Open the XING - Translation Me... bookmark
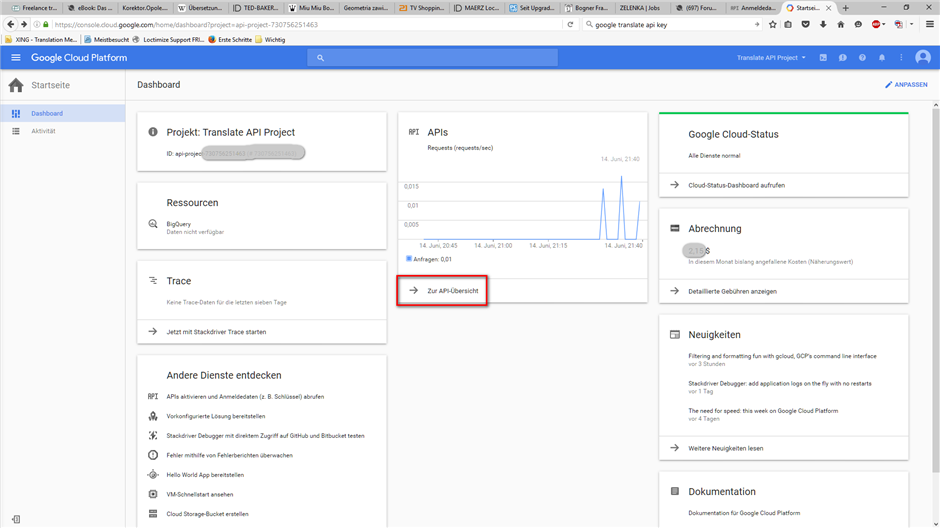This screenshot has height=528, width=940. 41,40
